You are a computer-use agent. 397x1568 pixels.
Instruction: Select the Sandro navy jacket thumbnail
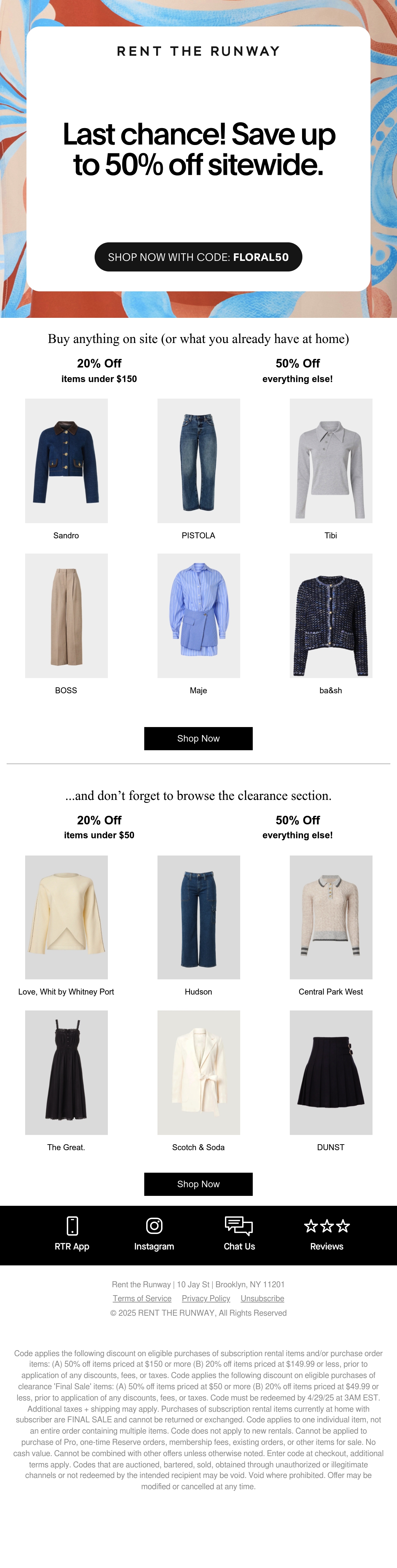[66, 461]
